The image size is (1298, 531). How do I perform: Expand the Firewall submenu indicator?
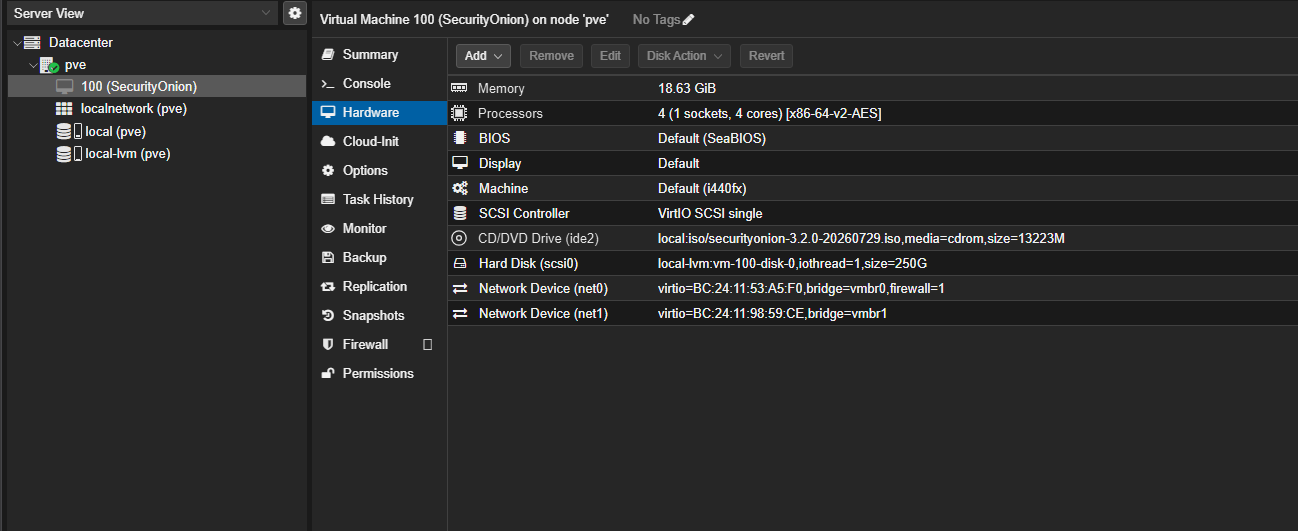pyautogui.click(x=428, y=344)
